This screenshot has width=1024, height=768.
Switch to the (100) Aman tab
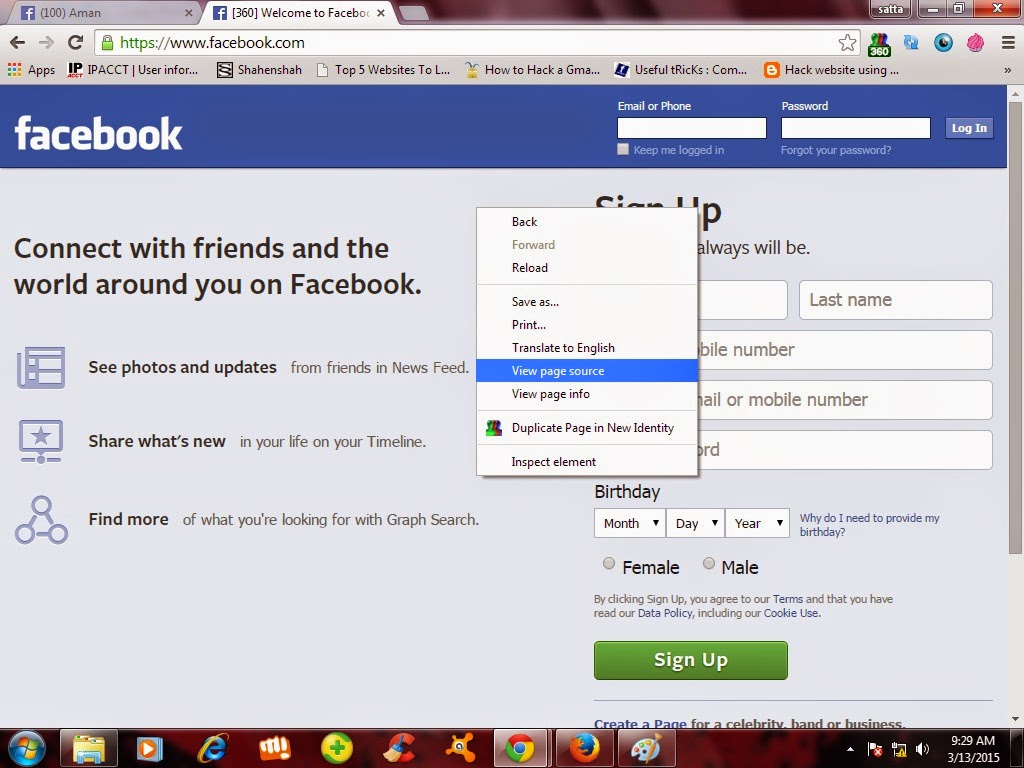tap(104, 13)
